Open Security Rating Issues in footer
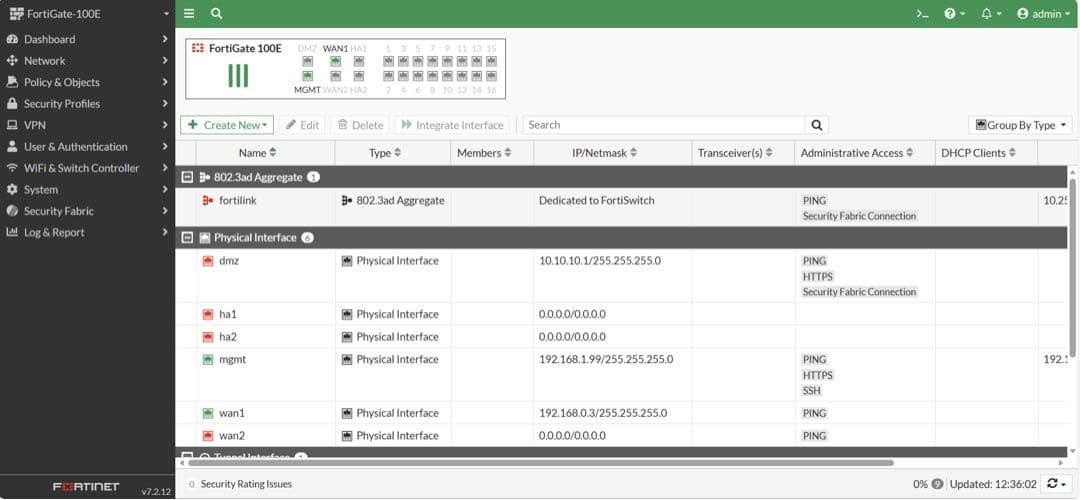The height and width of the screenshot is (500, 1080). pyautogui.click(x=240, y=484)
